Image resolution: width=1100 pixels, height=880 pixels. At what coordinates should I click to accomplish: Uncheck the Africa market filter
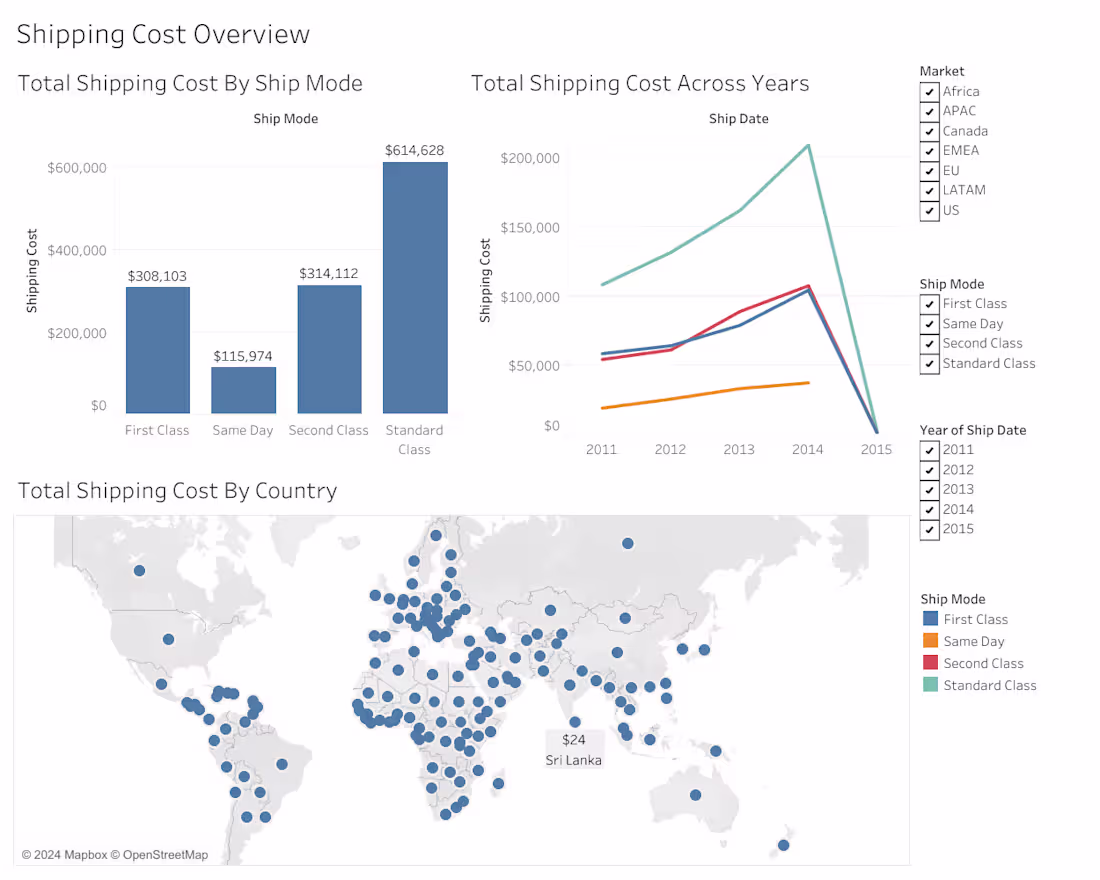929,91
